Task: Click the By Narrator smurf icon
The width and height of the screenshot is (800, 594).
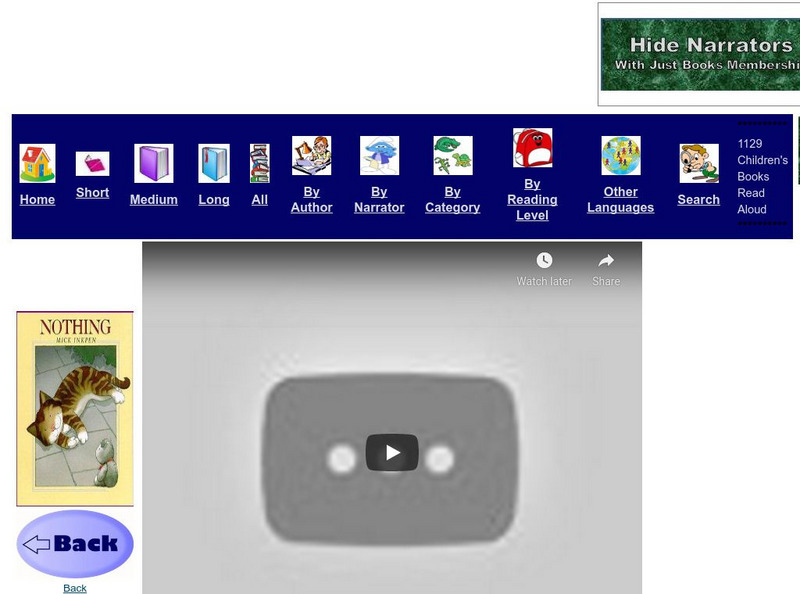Action: tap(379, 156)
